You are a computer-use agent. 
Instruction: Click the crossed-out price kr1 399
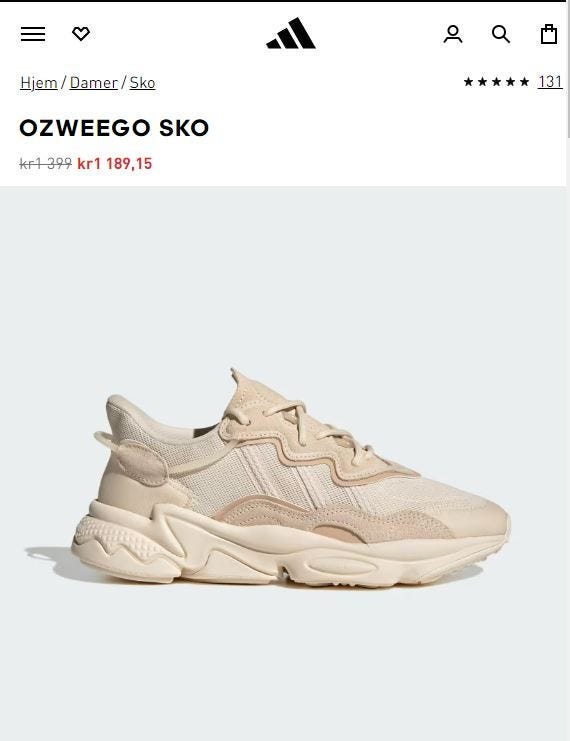pyautogui.click(x=45, y=164)
